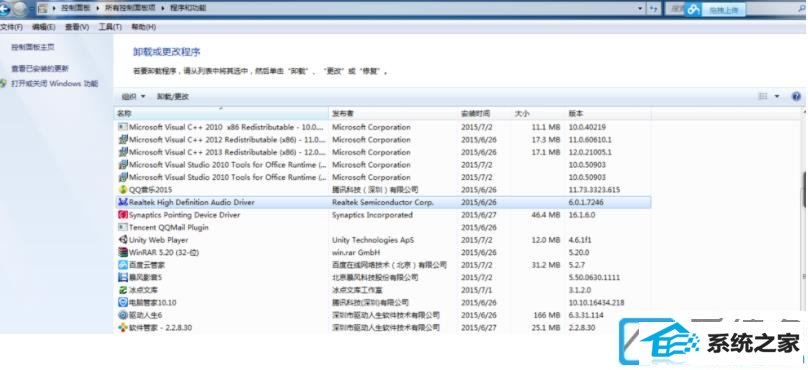
Task: Sort by the 大小 column header
Action: pyautogui.click(x=538, y=113)
